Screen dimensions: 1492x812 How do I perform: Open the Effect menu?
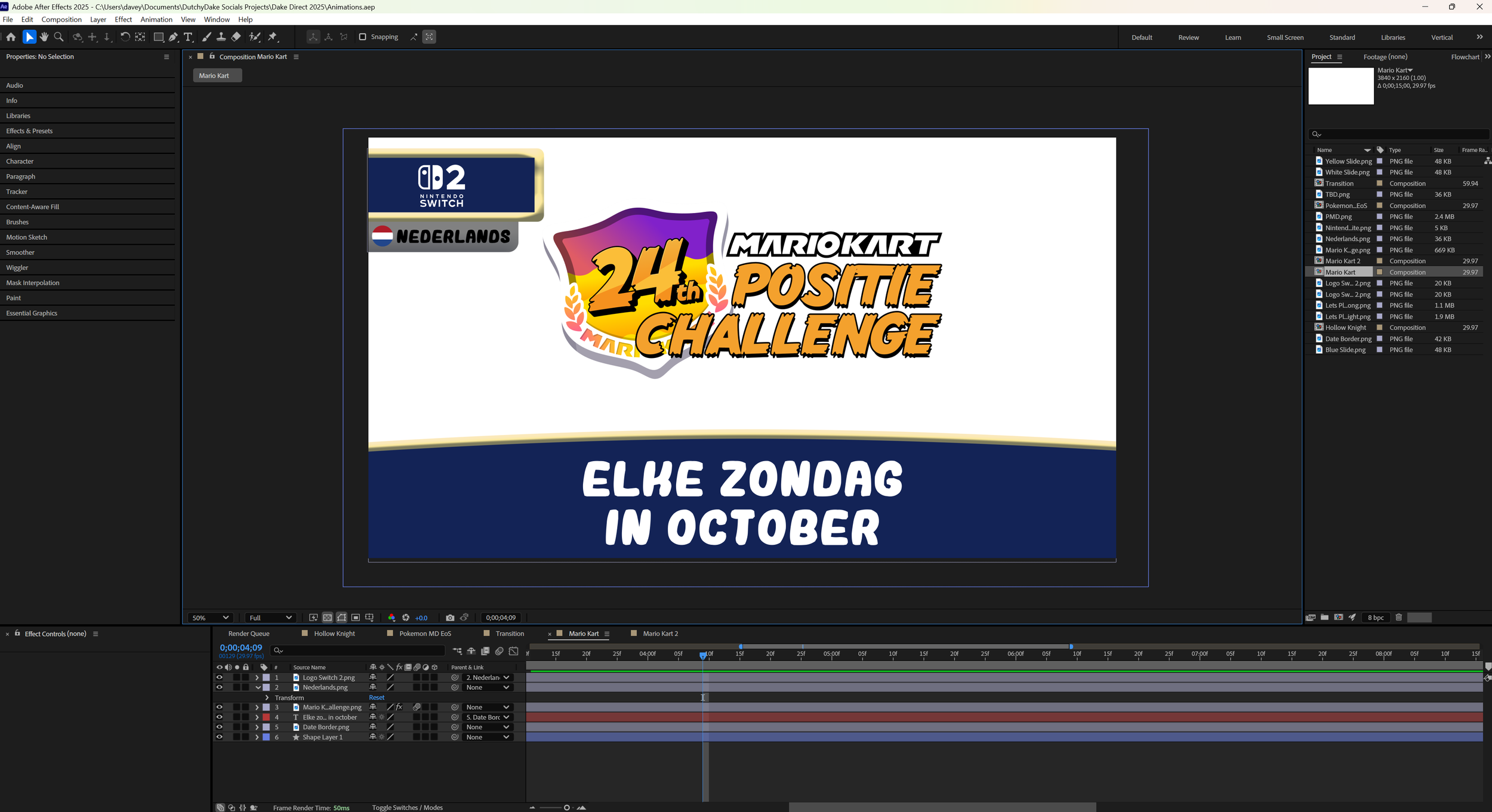[x=123, y=20]
